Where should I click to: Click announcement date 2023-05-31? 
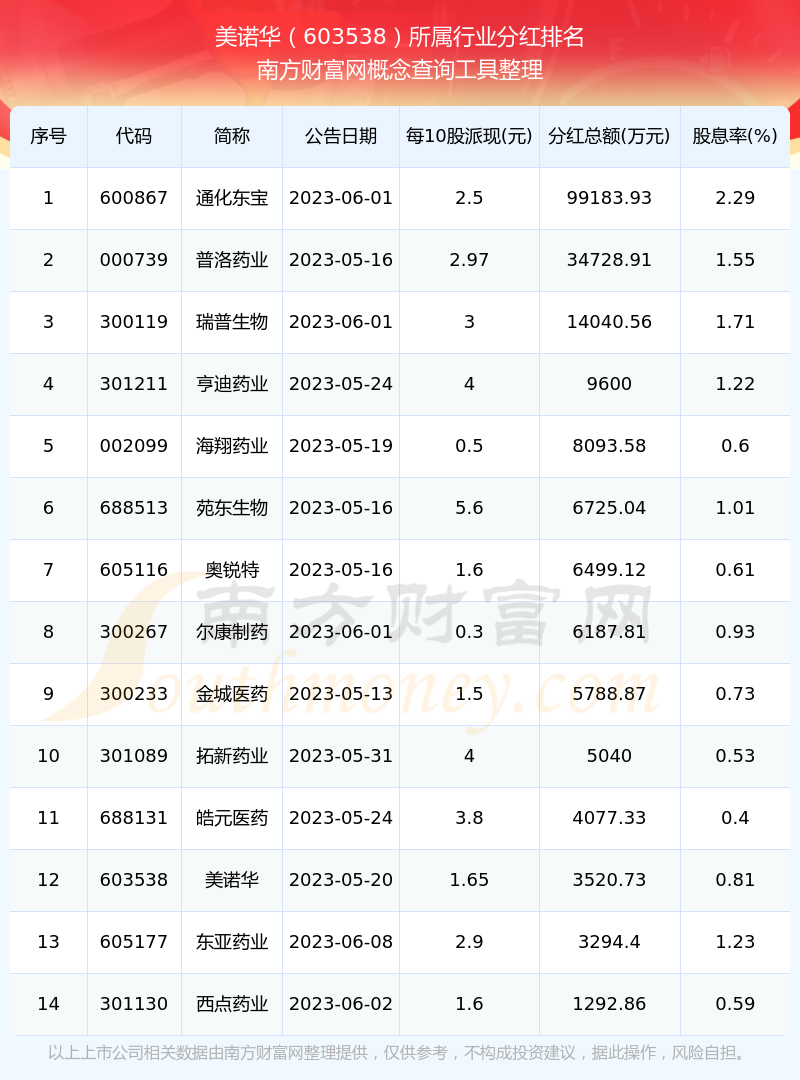(x=341, y=756)
